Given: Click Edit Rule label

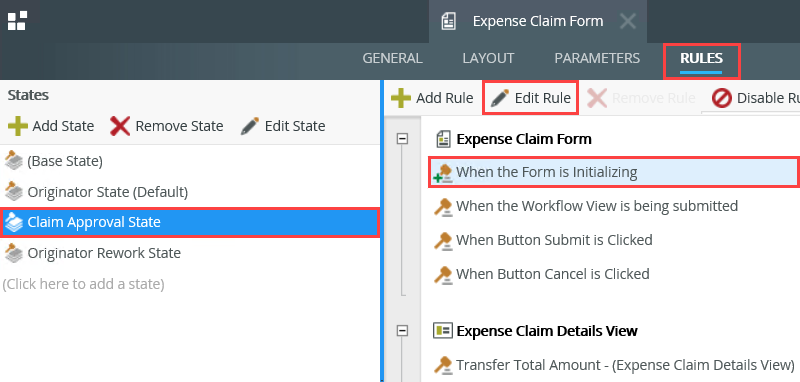Looking at the screenshot, I should click(543, 98).
